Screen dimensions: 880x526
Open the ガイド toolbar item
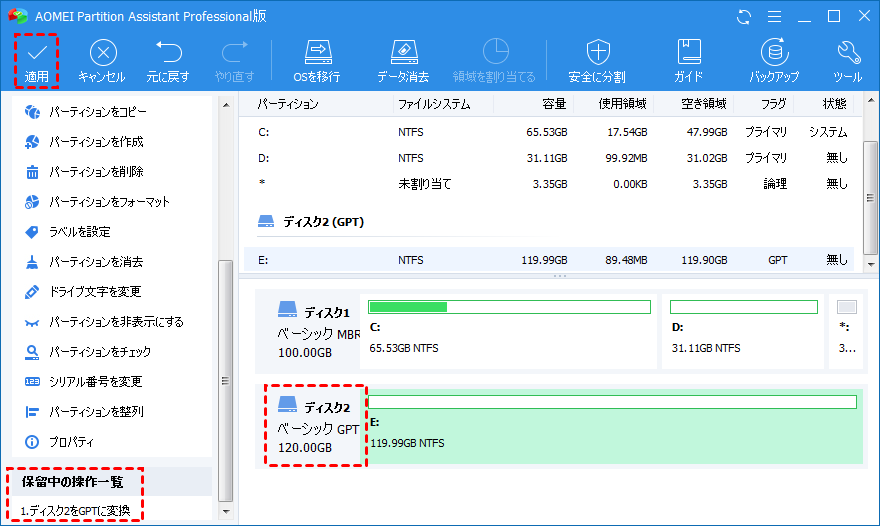tap(689, 61)
